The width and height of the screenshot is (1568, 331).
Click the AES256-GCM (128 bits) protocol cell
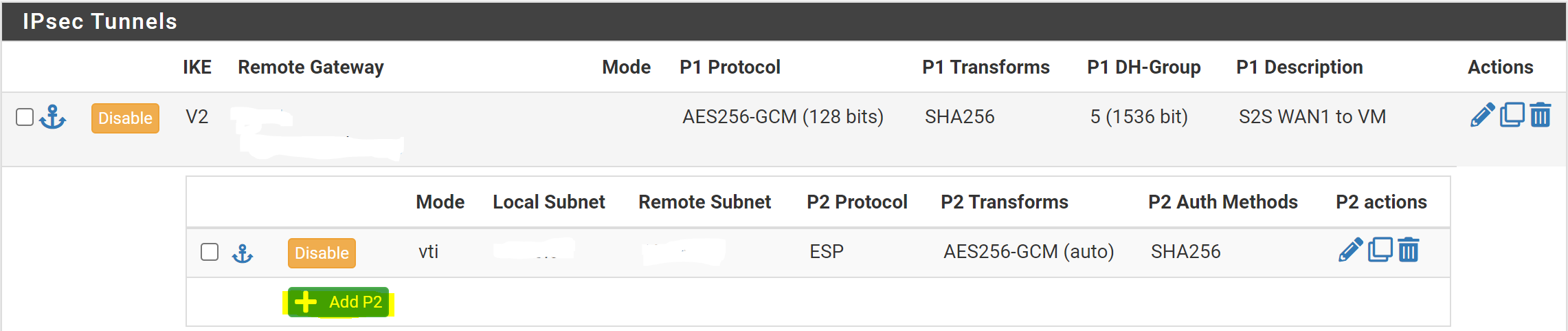tap(783, 117)
